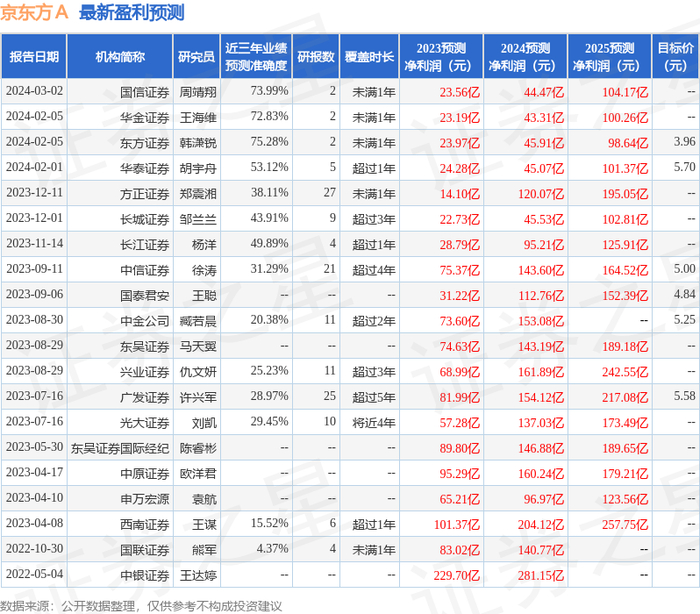Click the 目标价(元) column header
This screenshot has height=614, width=700.
pyautogui.click(x=676, y=57)
